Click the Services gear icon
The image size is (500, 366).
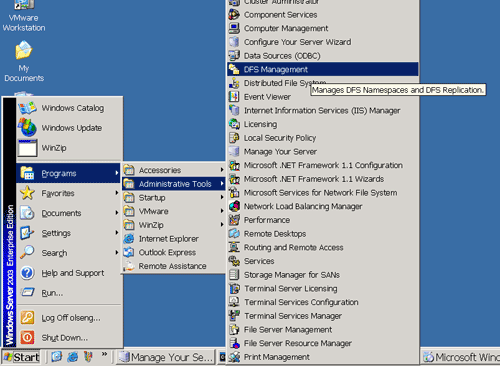(x=234, y=261)
